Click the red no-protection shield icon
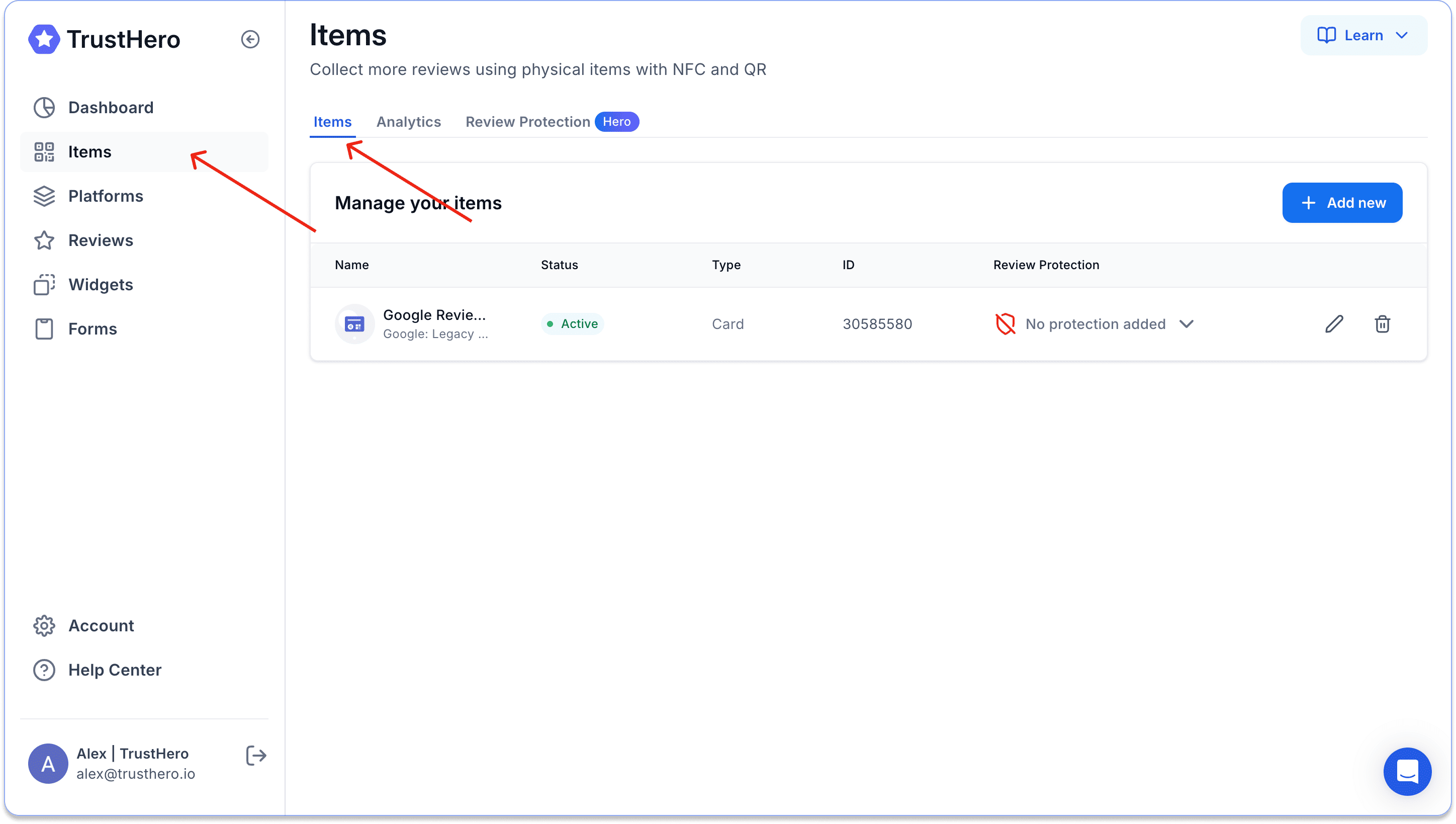The width and height of the screenshot is (1456, 824). (1005, 324)
